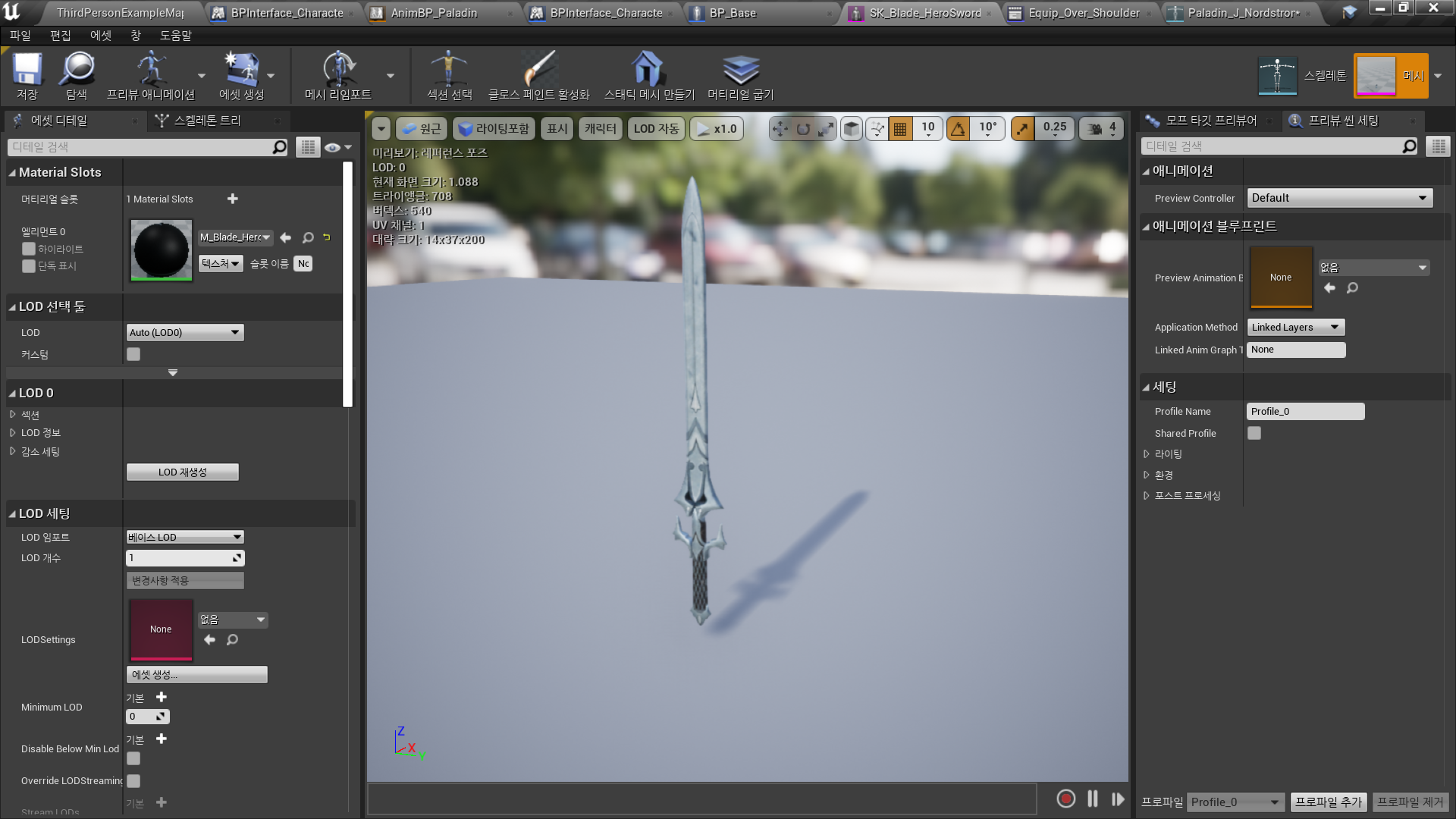This screenshot has width=1456, height=819.
Task: Open the Auto (LOD0) dropdown
Action: coord(184,332)
